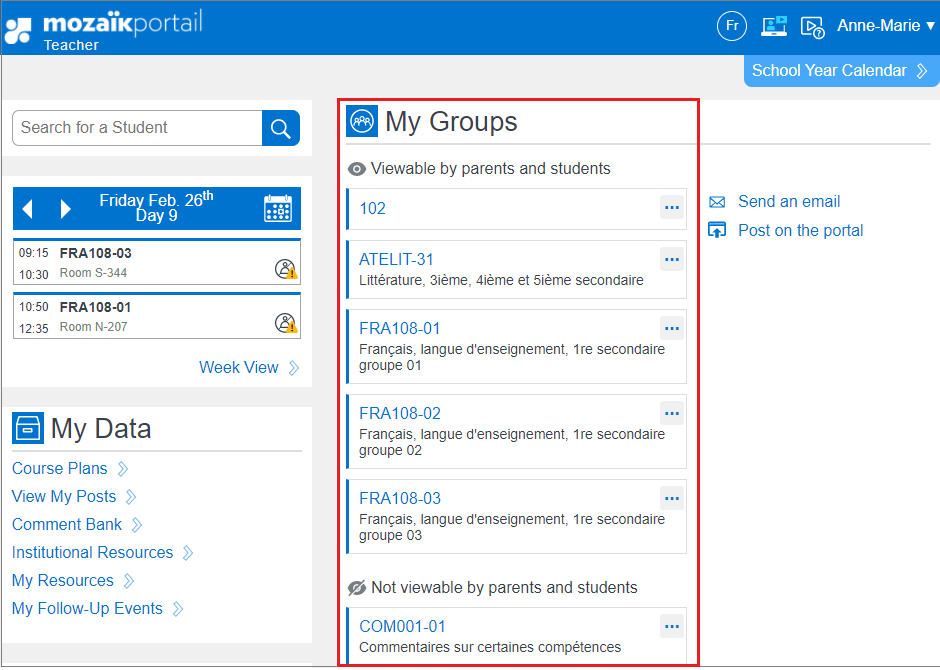Open the video help icon
The height and width of the screenshot is (670, 940).
(x=812, y=27)
